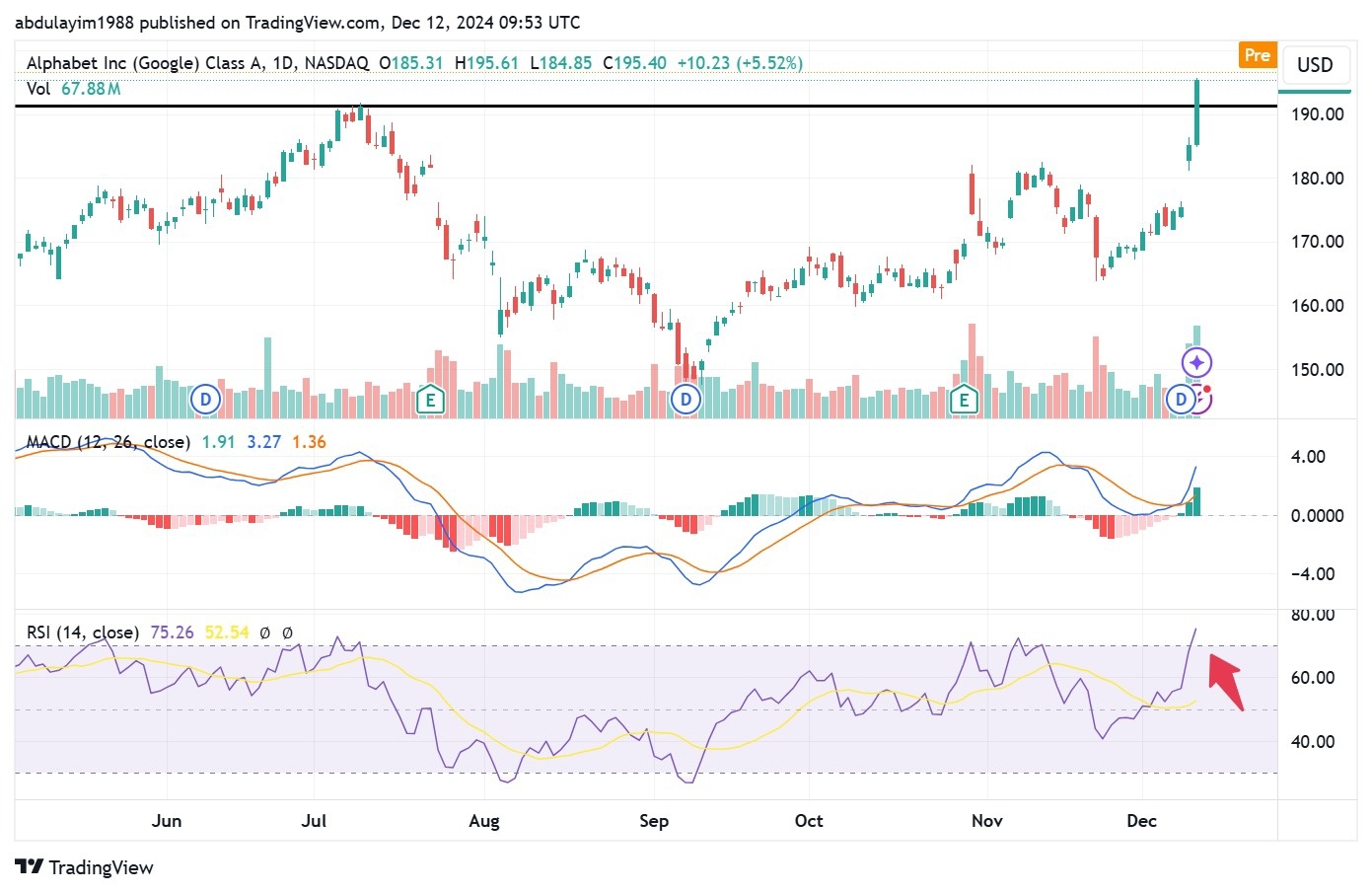Select the H195.61 high value

(x=486, y=63)
